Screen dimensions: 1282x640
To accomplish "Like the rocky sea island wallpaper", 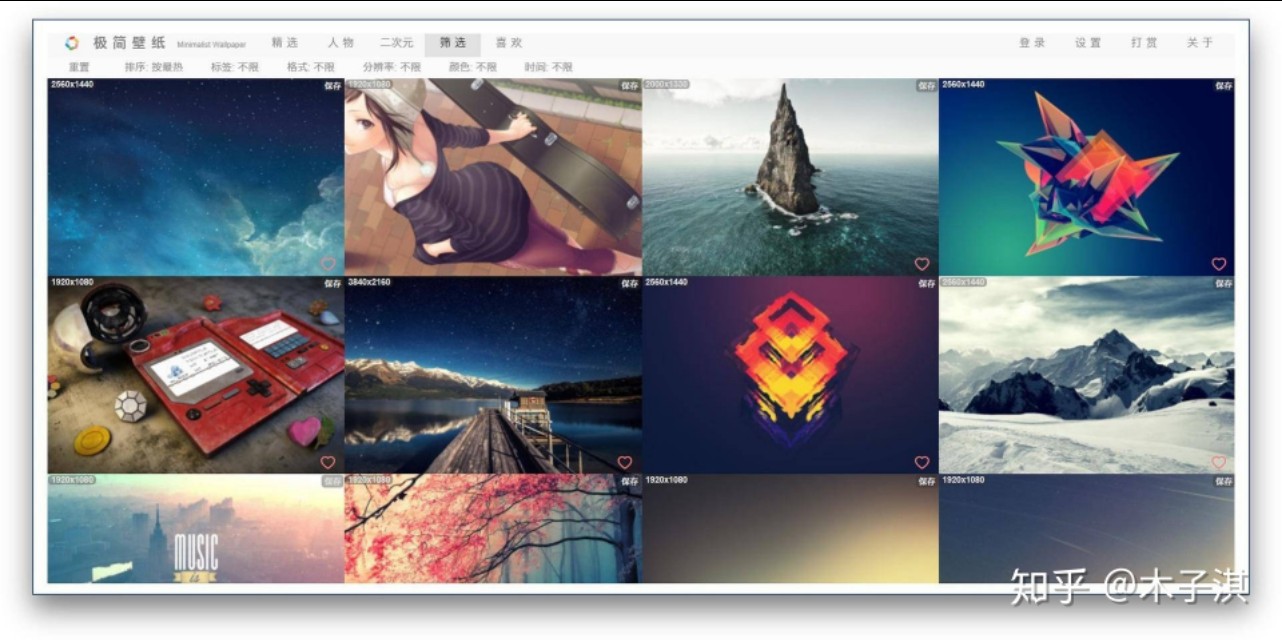I will click(921, 264).
